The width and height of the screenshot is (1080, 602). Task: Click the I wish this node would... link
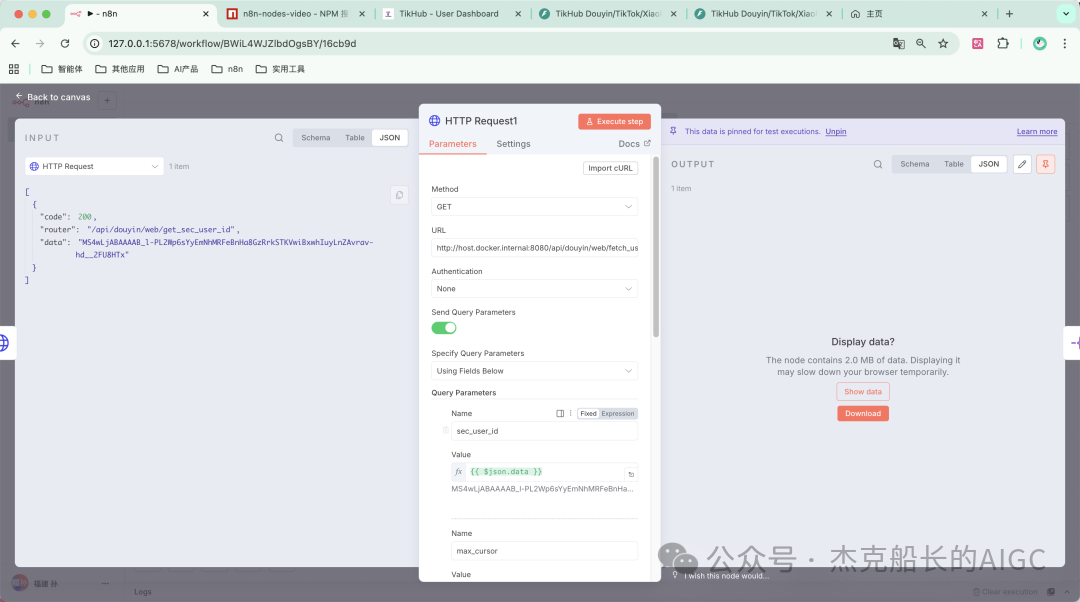point(727,576)
